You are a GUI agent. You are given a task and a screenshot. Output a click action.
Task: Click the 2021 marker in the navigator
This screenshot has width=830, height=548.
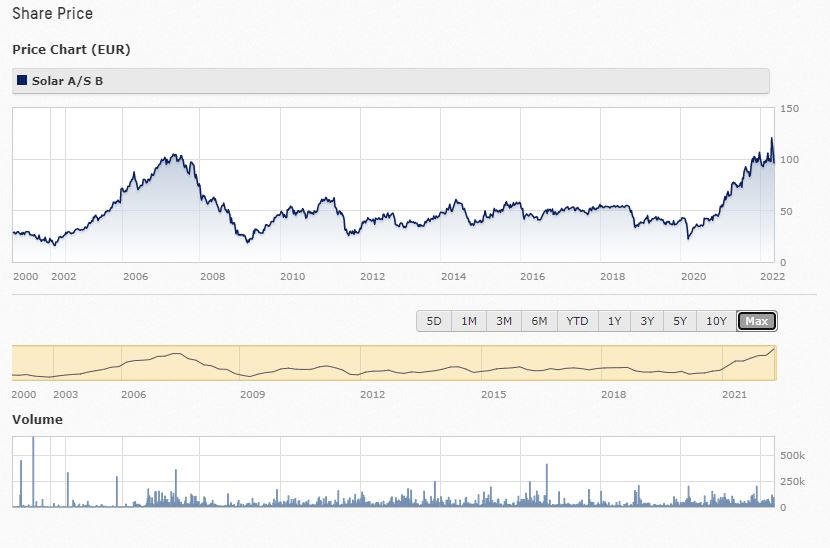click(x=735, y=395)
